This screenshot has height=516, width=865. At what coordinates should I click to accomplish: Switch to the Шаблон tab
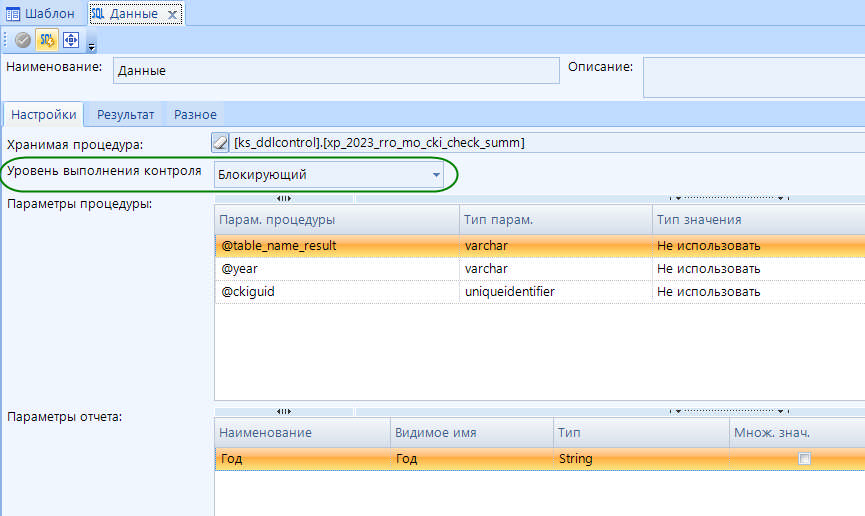click(41, 14)
